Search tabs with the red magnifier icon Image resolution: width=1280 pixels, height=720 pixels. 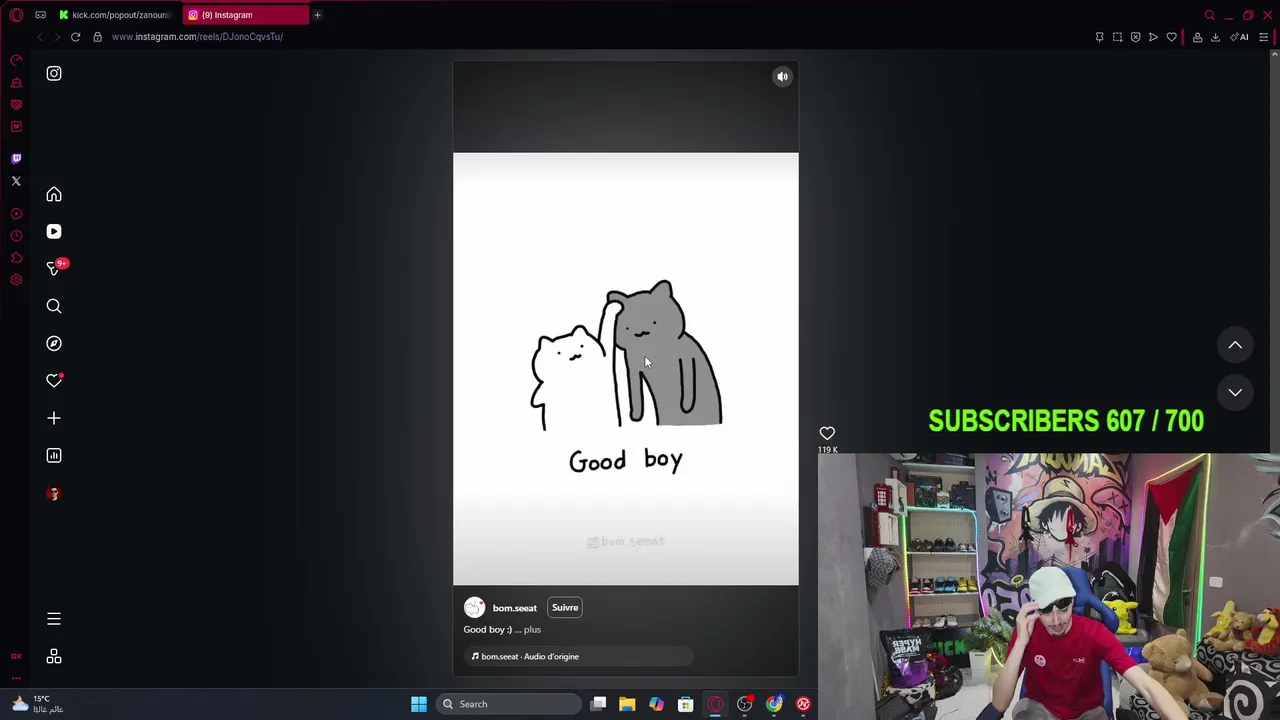pyautogui.click(x=1209, y=15)
